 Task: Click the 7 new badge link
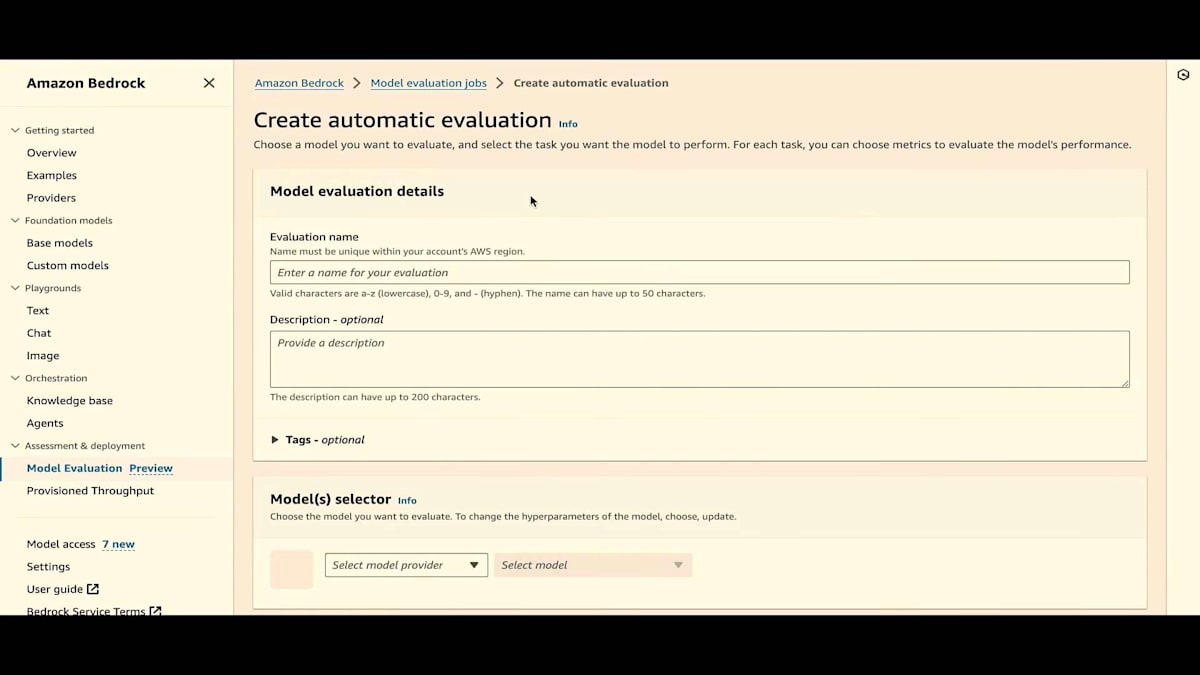pos(118,544)
